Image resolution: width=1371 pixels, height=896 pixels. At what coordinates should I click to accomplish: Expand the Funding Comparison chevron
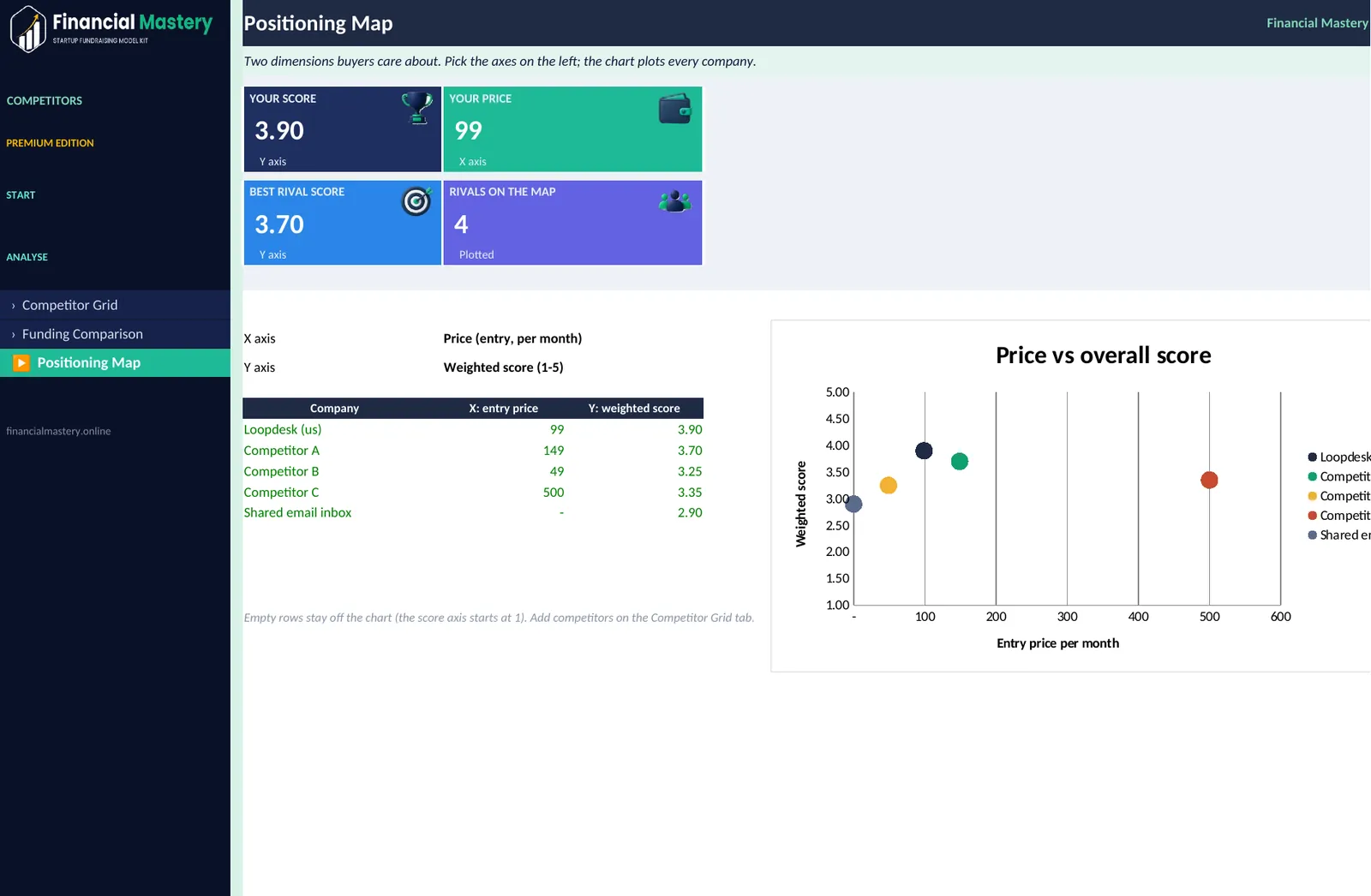(x=13, y=335)
